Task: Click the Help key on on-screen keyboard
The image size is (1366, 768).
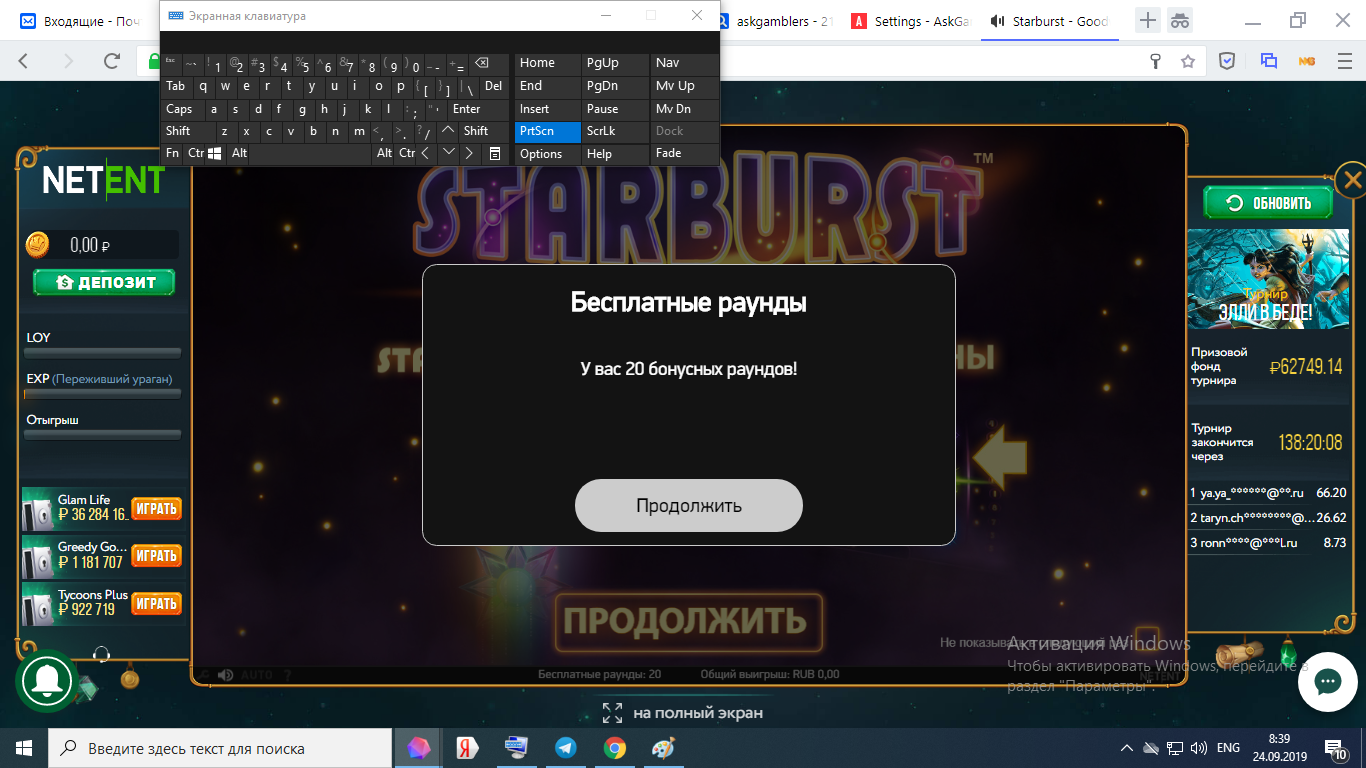Action: [616, 154]
